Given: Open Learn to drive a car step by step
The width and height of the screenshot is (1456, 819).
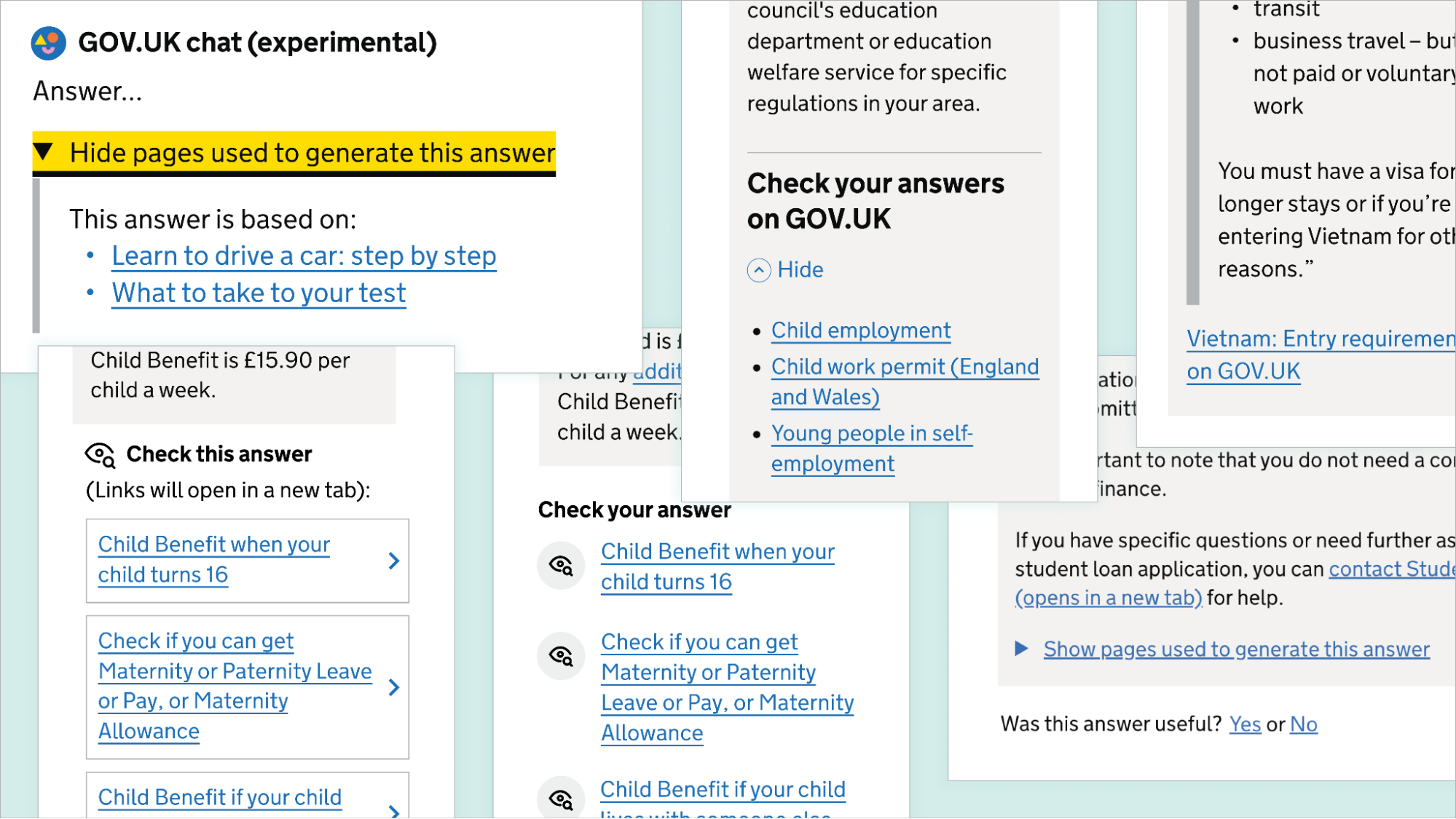Looking at the screenshot, I should (304, 255).
